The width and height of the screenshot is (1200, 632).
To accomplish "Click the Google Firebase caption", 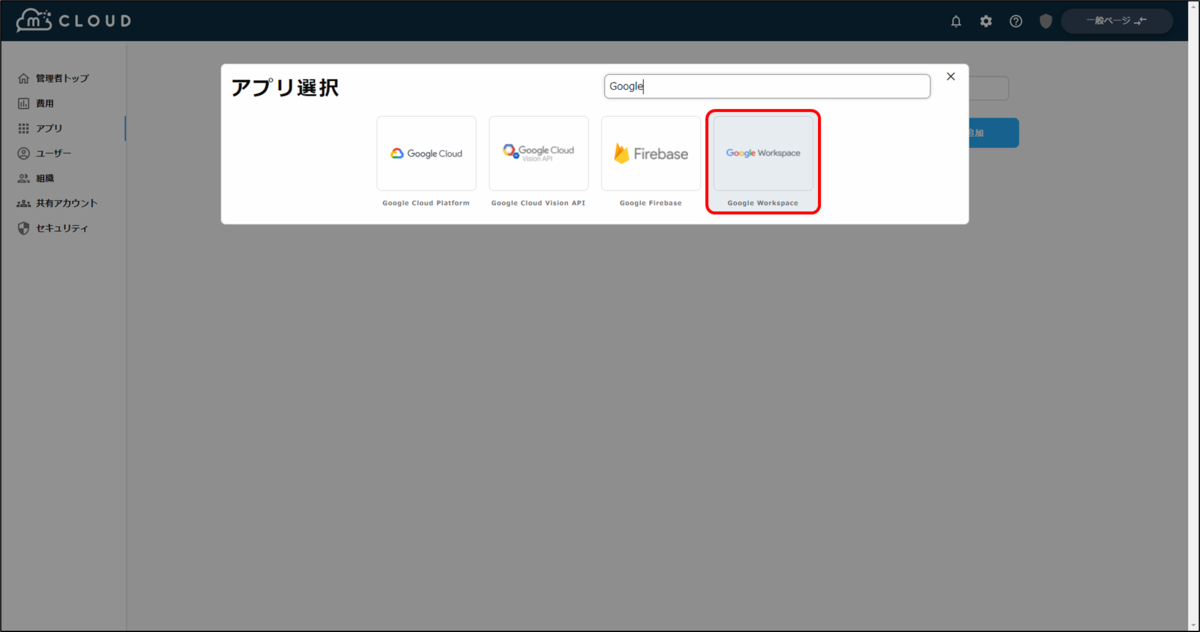I will [651, 203].
